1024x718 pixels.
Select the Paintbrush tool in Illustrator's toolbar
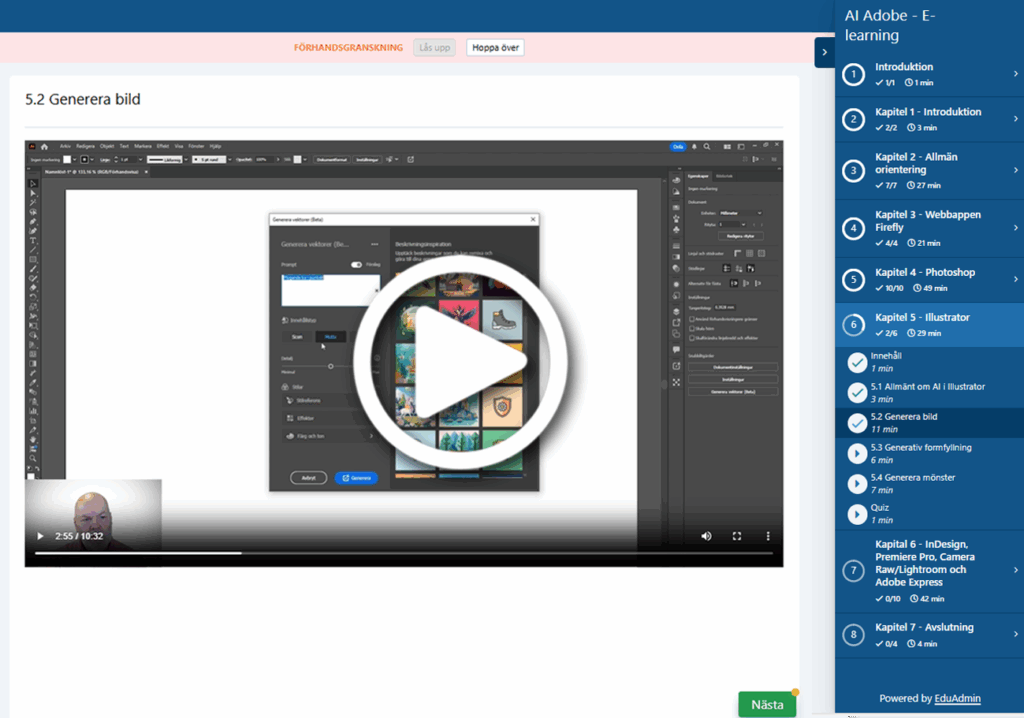click(x=33, y=269)
